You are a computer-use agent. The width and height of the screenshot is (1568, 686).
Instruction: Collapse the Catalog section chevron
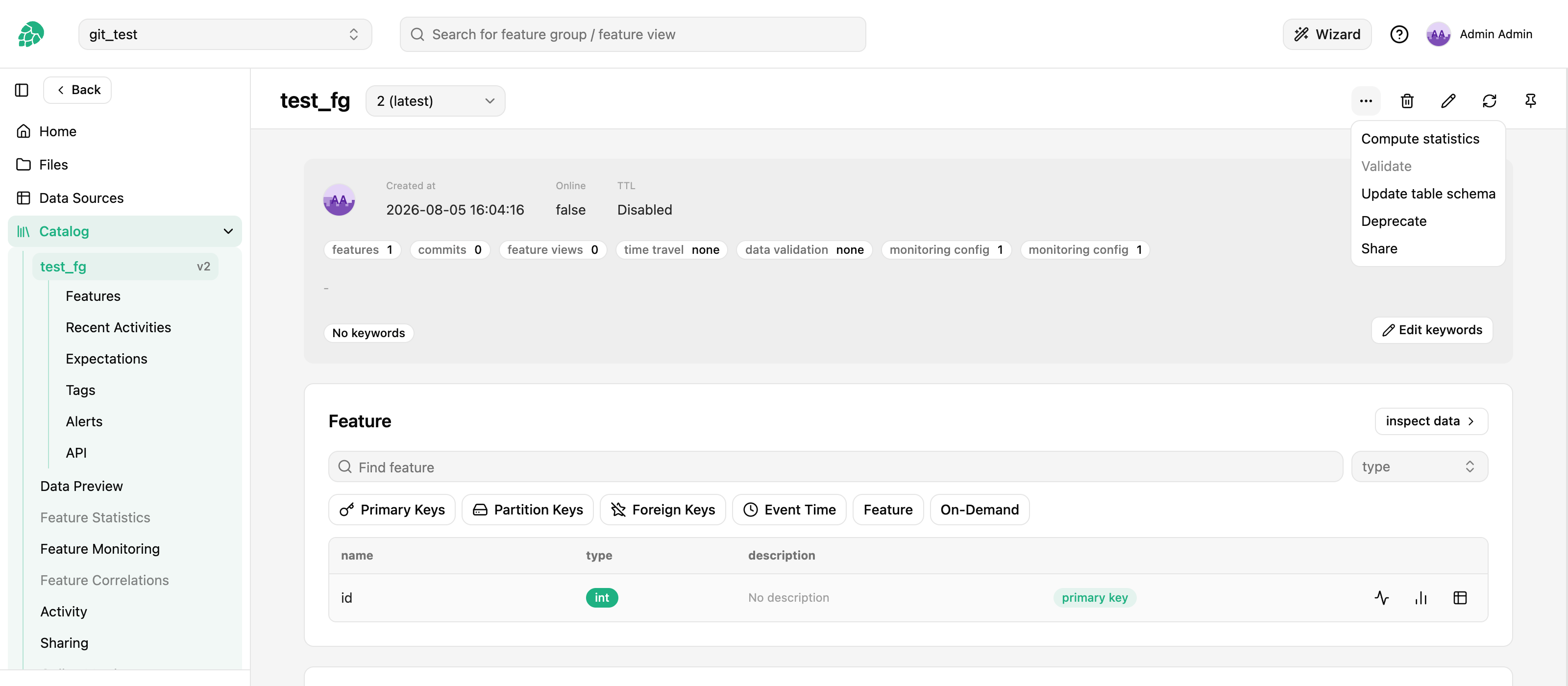point(228,231)
